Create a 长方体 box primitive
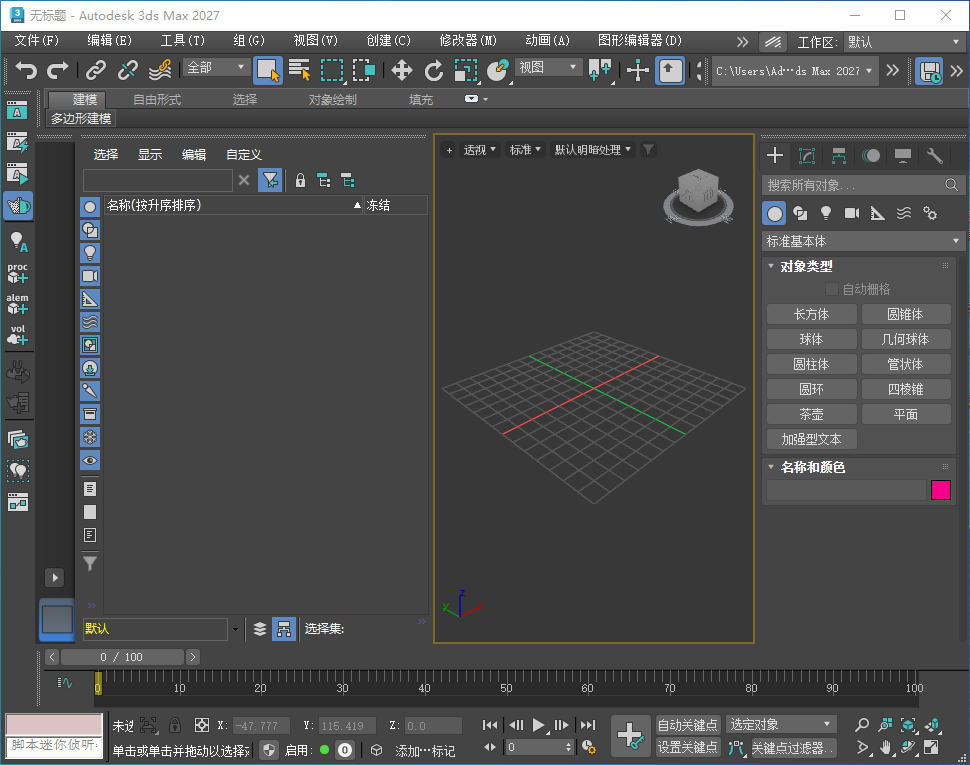This screenshot has height=765, width=970. (812, 314)
